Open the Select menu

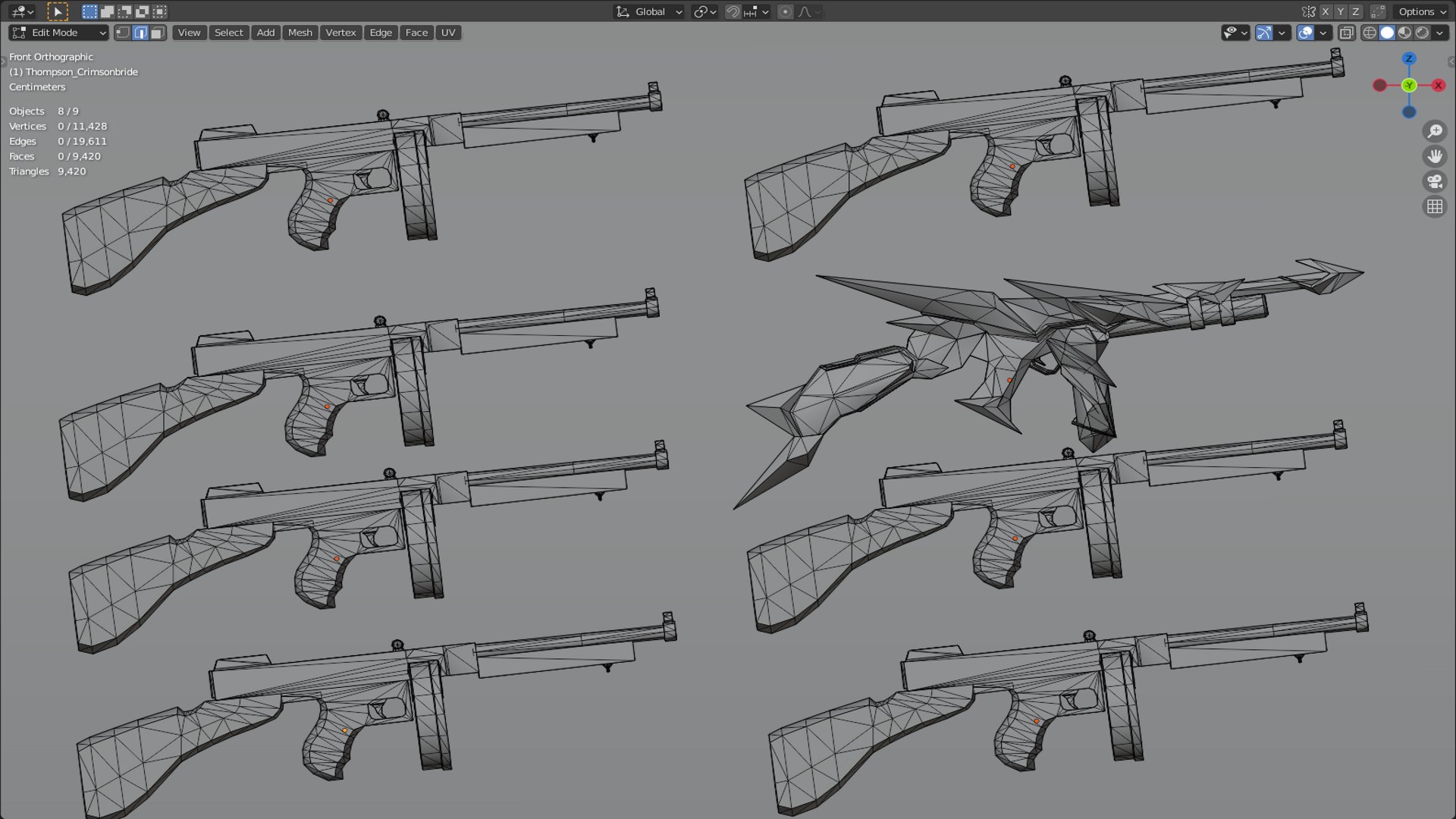[x=228, y=33]
